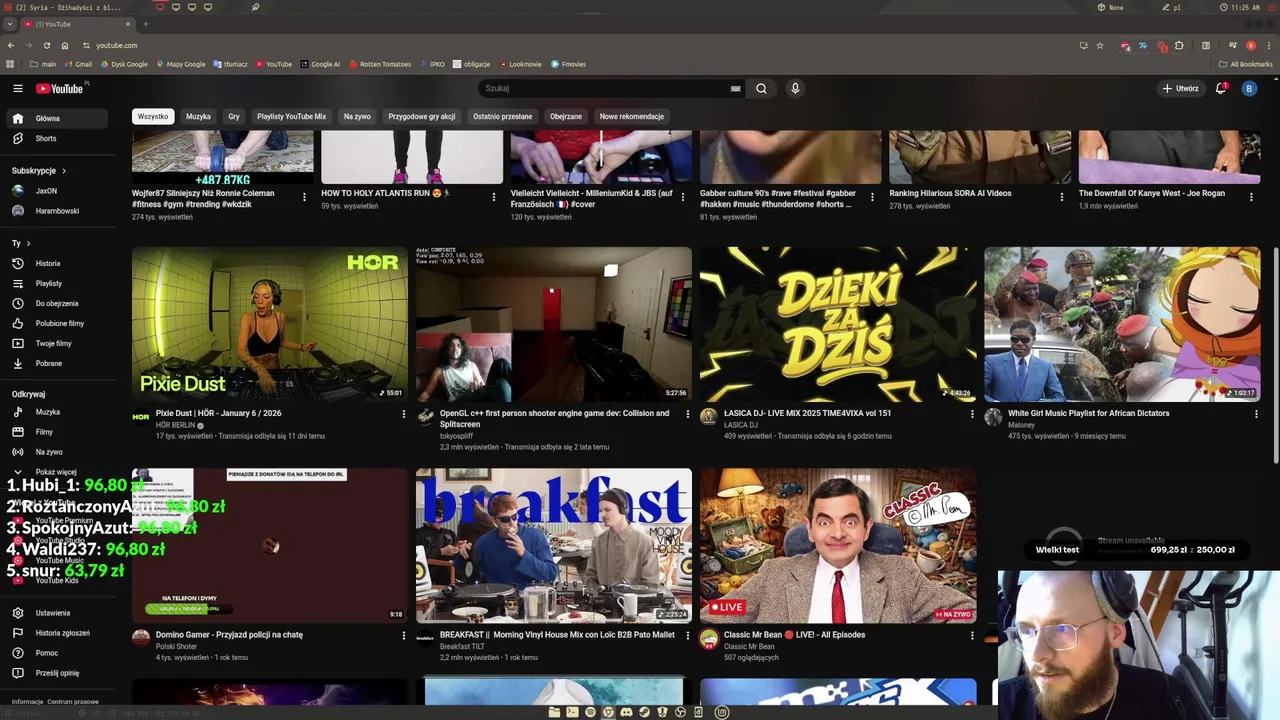This screenshot has width=1280, height=720.
Task: Open Playlisty in sidebar
Action: pyautogui.click(x=55, y=283)
